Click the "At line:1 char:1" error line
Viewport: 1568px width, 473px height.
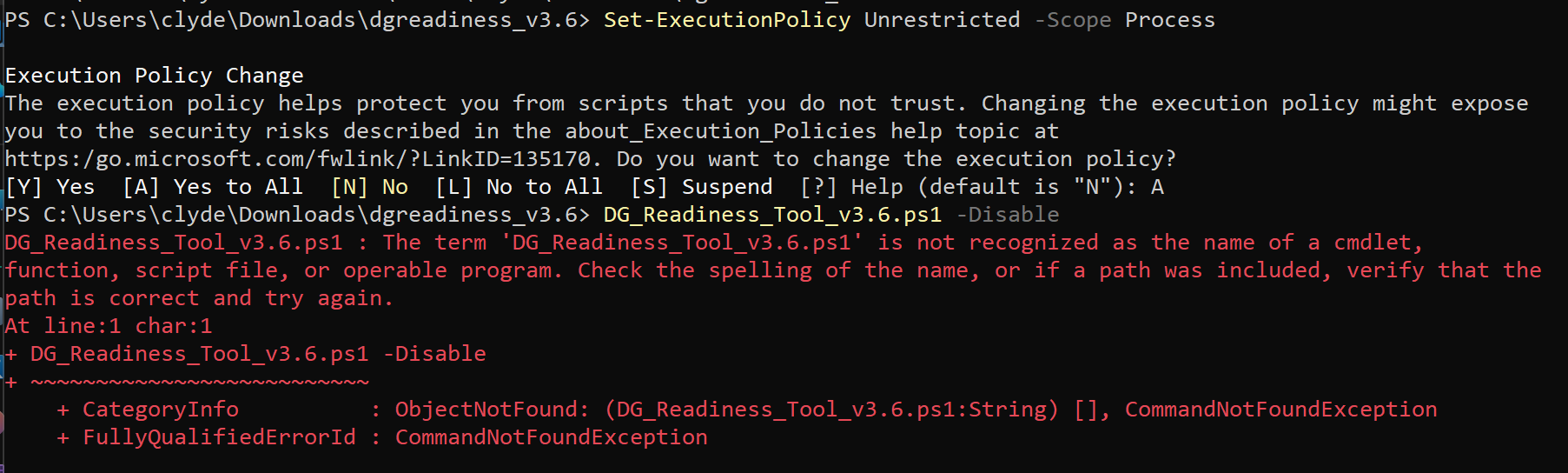[109, 326]
